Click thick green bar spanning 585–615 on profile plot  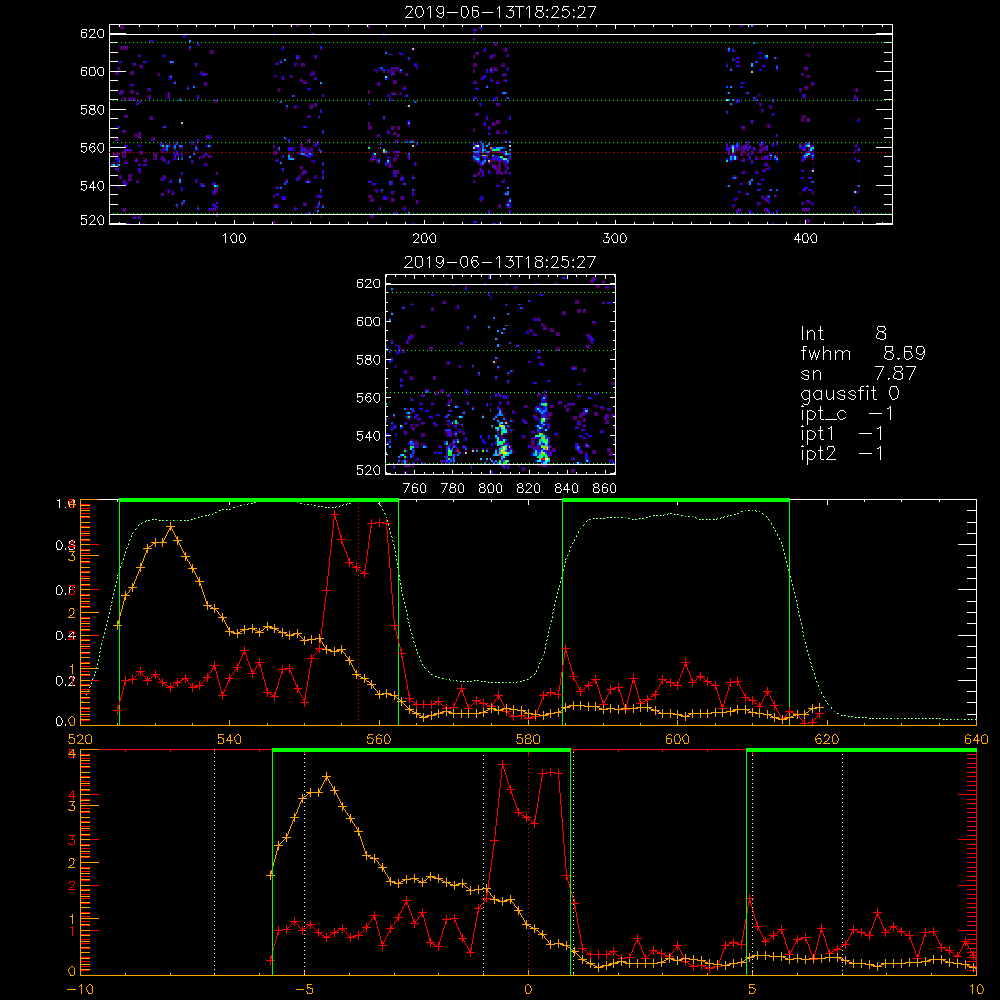click(x=676, y=500)
